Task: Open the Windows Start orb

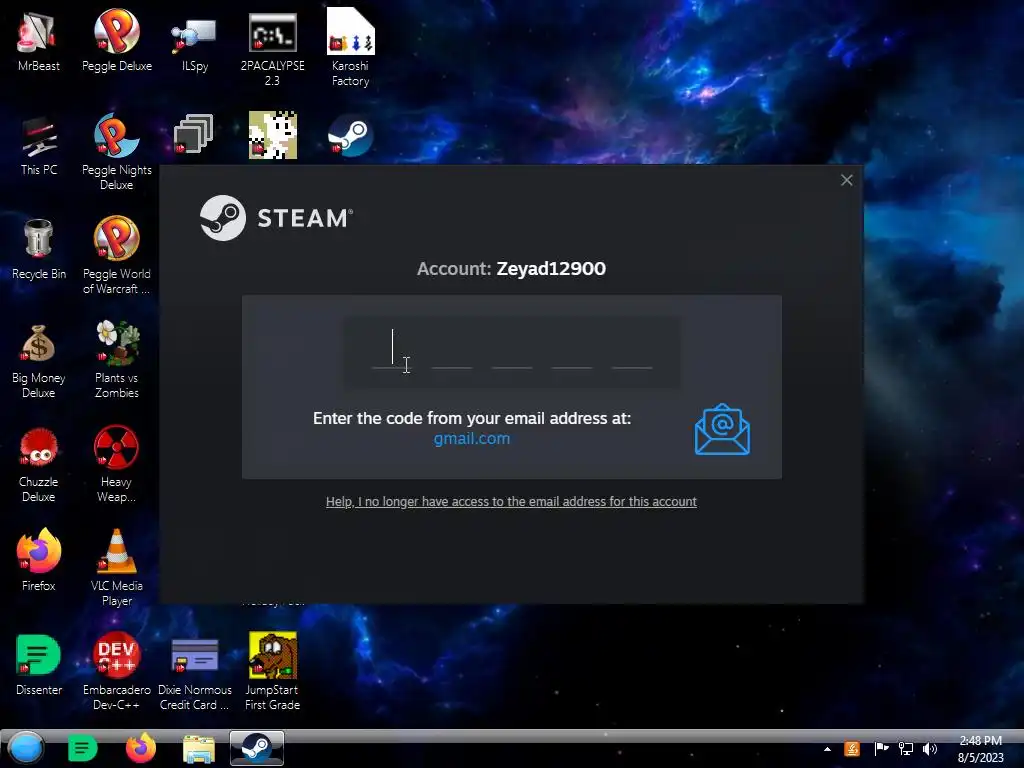Action: [x=26, y=748]
